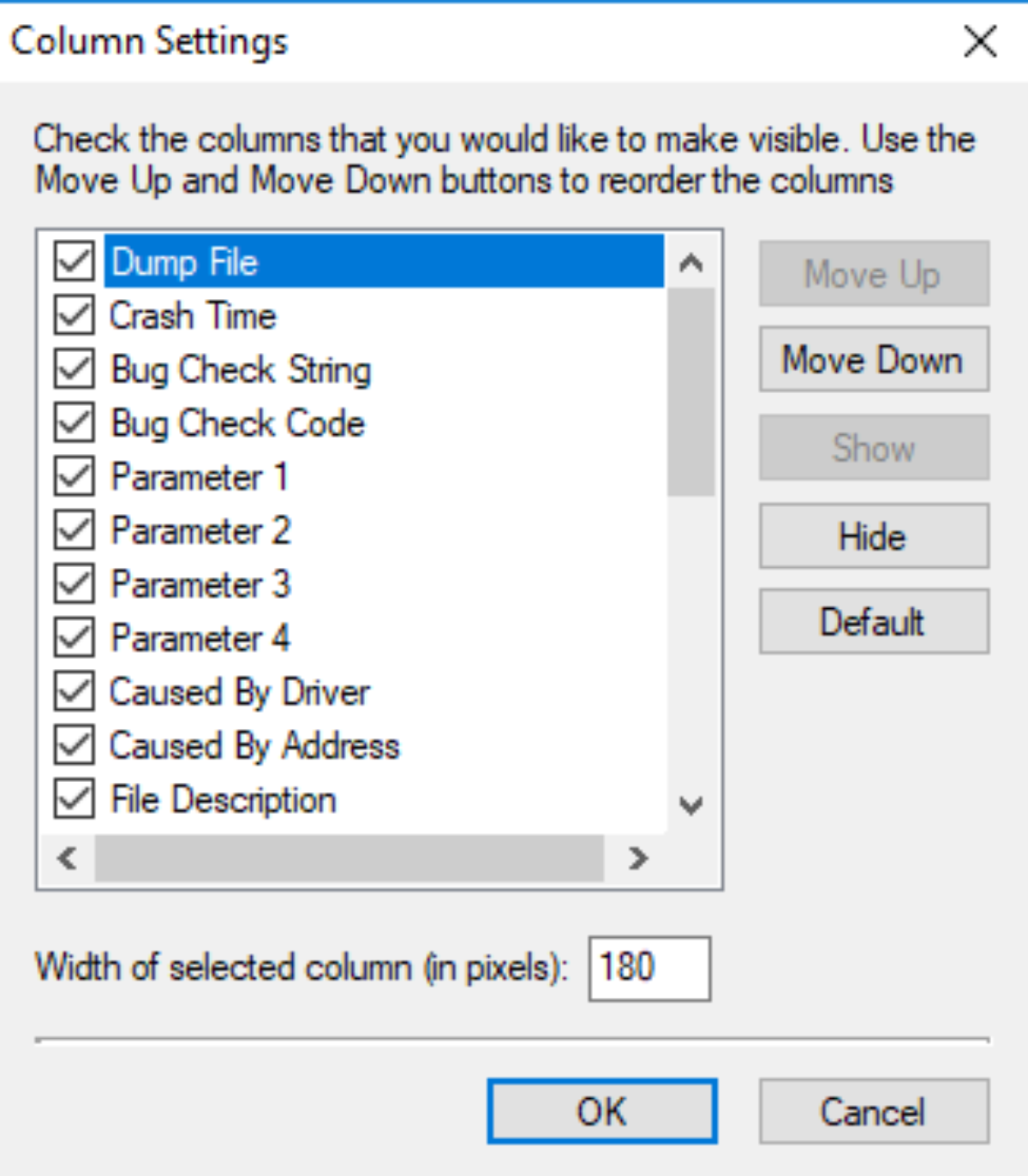Select the Parameter 3 list item
Screen dimensions: 1028x1176
[x=200, y=584]
